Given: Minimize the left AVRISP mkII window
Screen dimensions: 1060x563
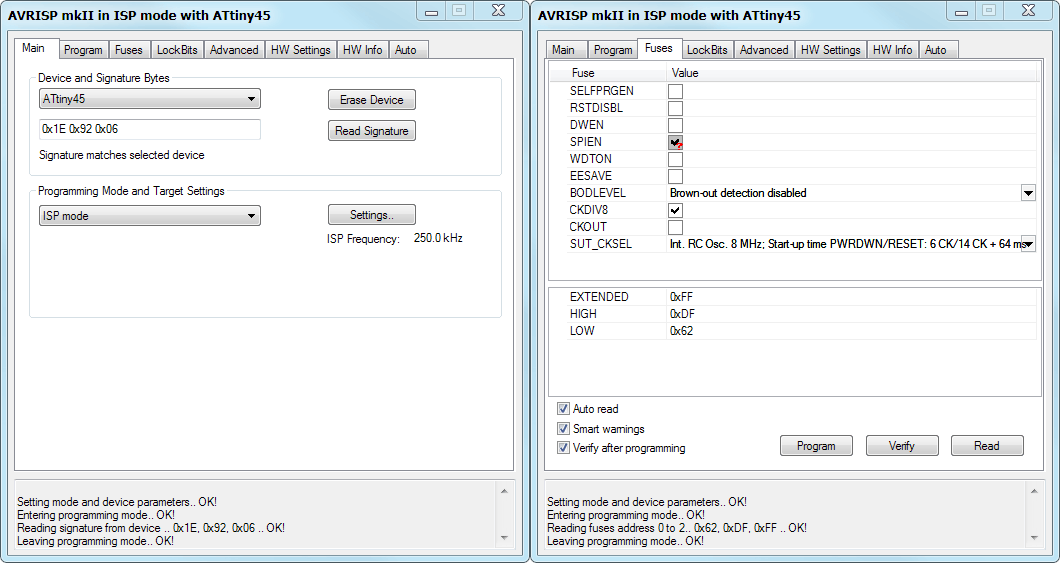Looking at the screenshot, I should [x=431, y=11].
